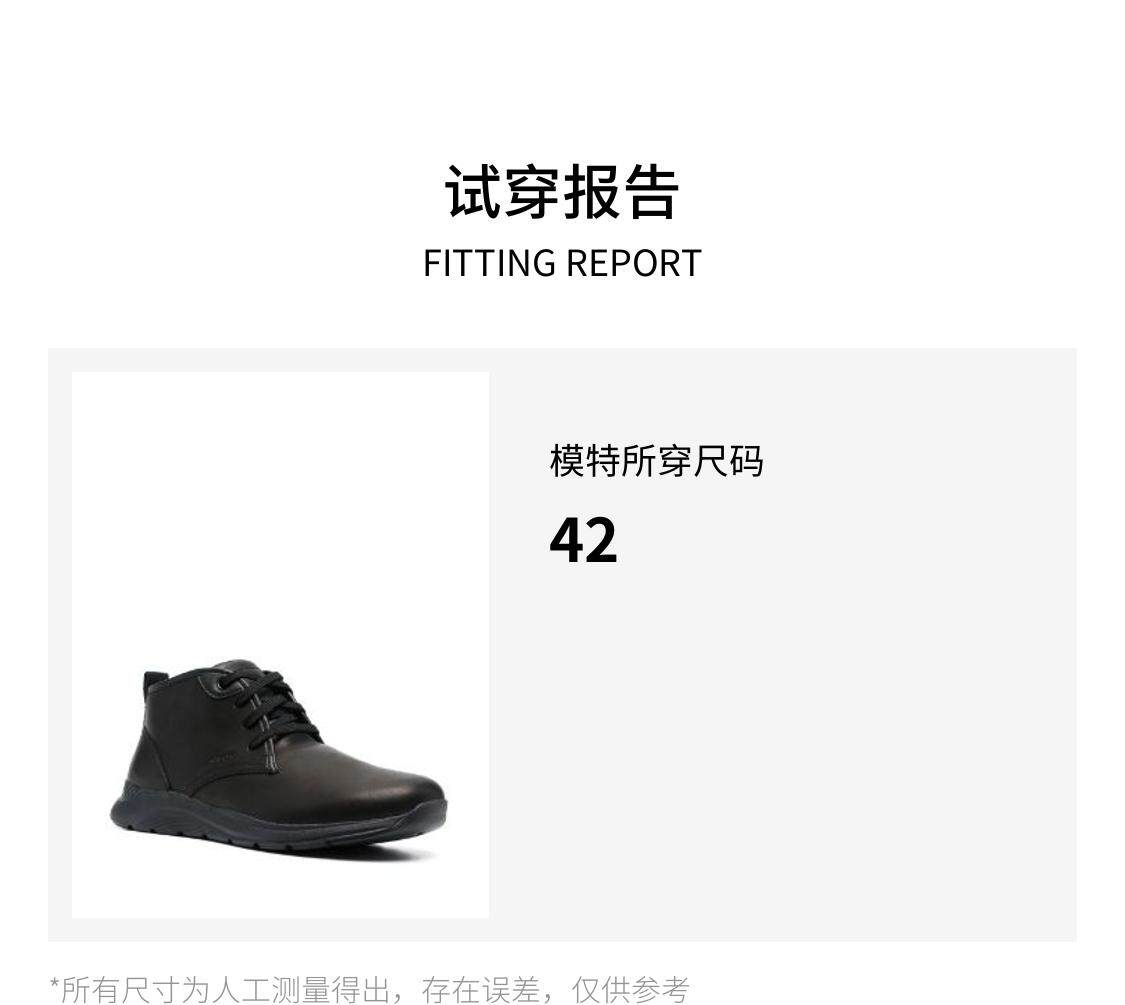The image size is (1125, 1005).
Task: Click the 试穿报告 heading
Action: (562, 192)
